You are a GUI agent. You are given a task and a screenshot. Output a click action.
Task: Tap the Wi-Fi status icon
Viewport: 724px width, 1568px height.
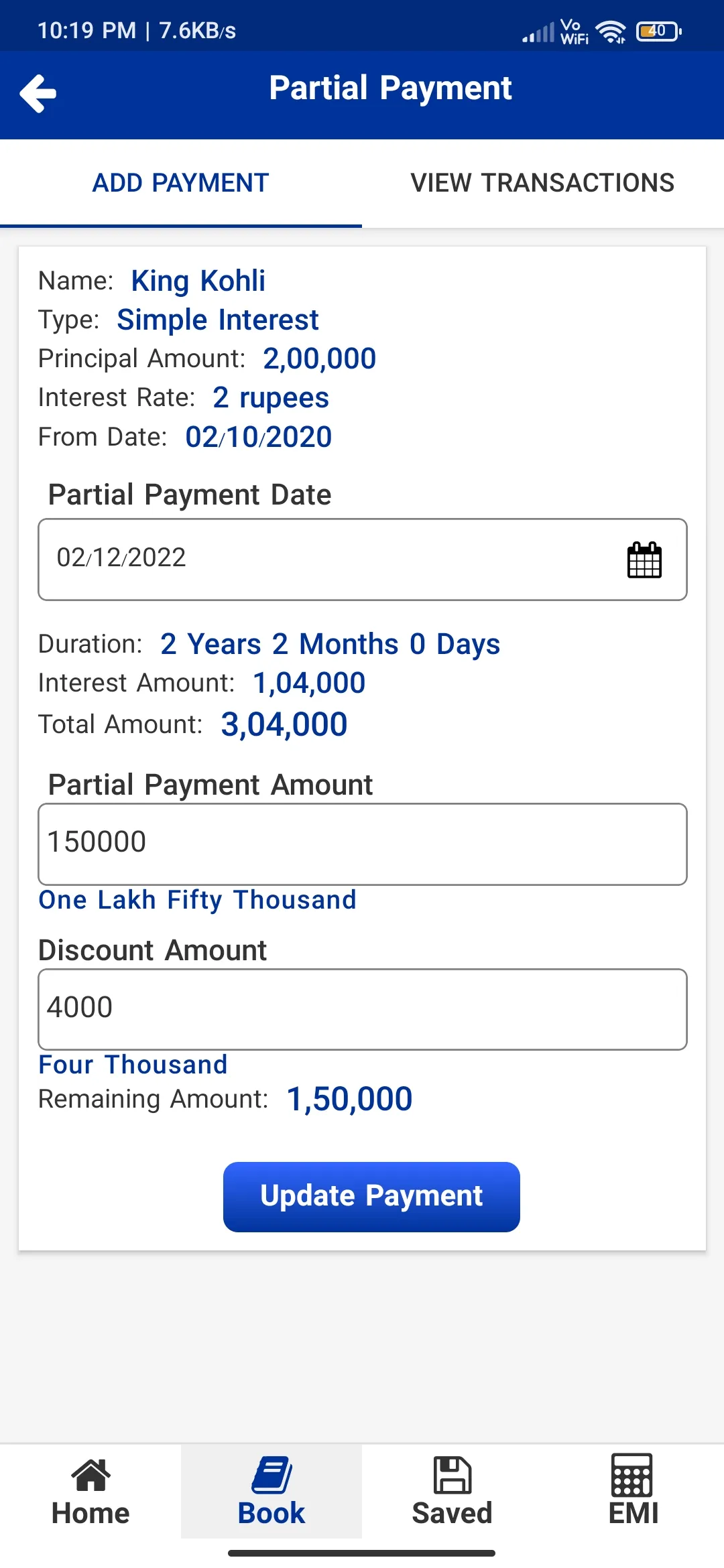point(611,31)
